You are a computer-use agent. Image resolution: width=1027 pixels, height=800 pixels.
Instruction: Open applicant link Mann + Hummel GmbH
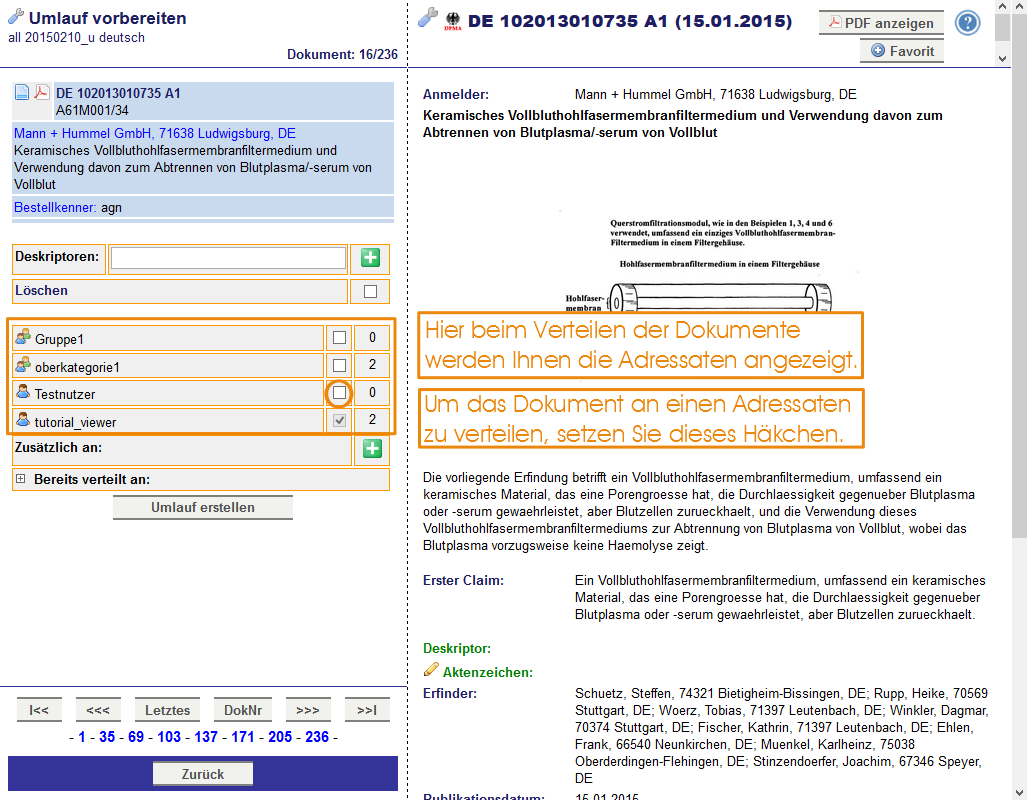155,133
